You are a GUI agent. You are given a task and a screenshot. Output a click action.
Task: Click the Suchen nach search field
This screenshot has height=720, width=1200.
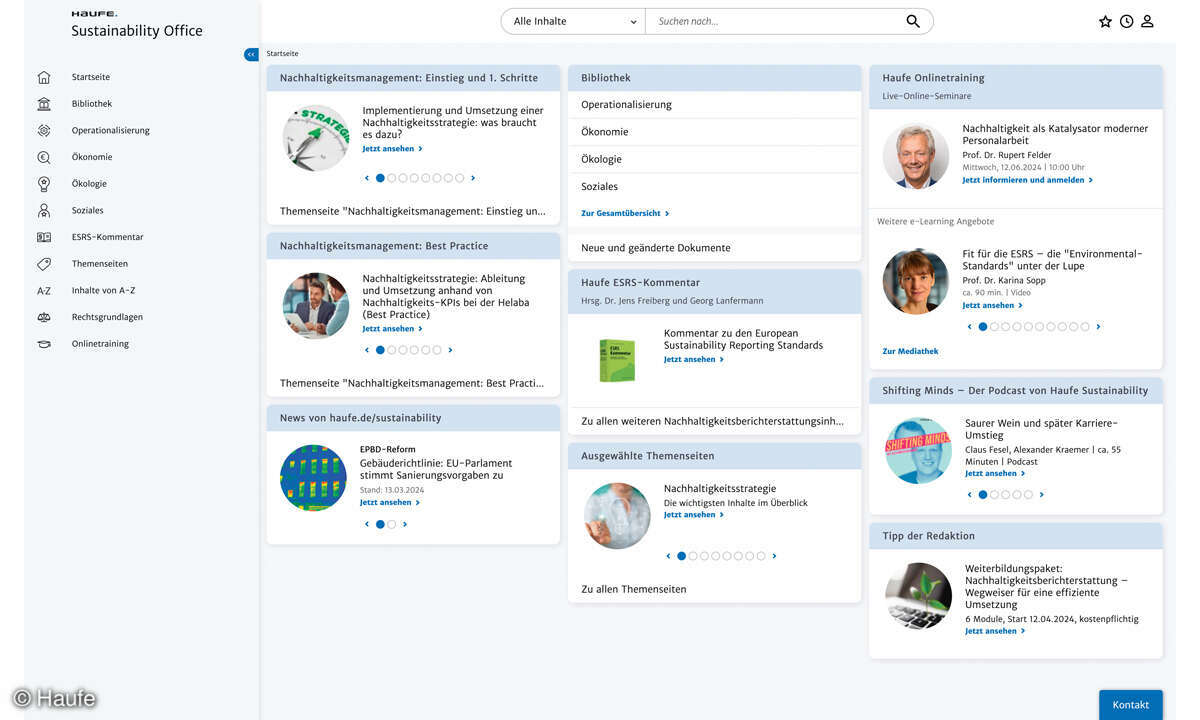[775, 21]
